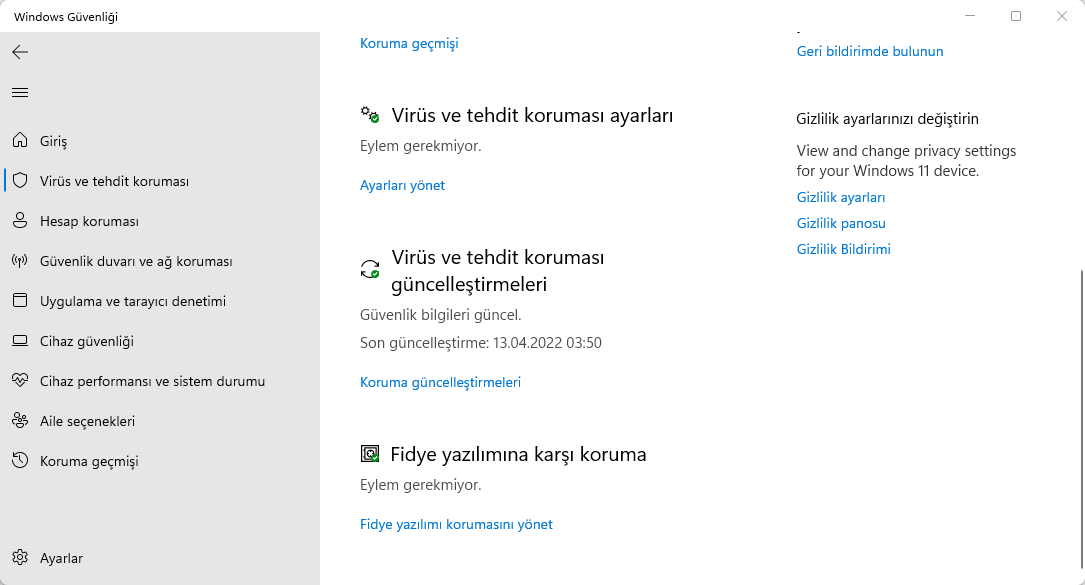Screen dimensions: 1085x585
Task: Click Ayarları yönet under virus protection settings
Action: [x=402, y=185]
